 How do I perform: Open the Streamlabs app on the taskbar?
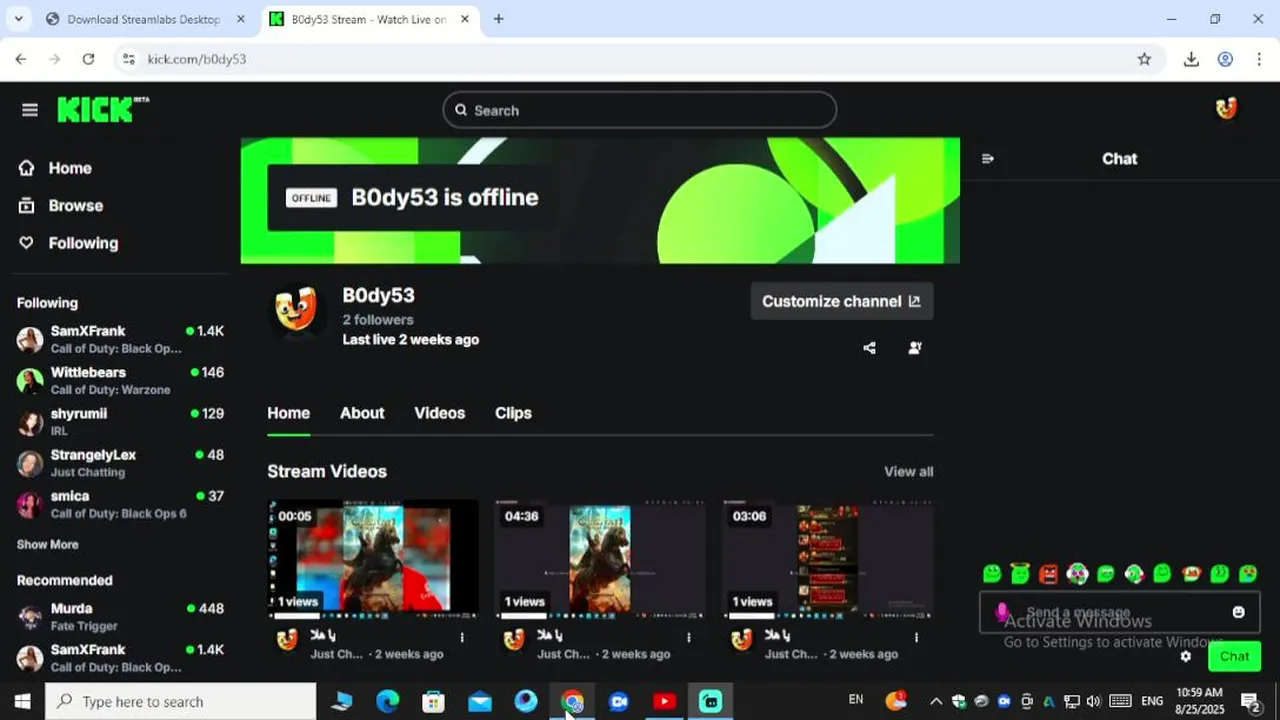click(710, 702)
